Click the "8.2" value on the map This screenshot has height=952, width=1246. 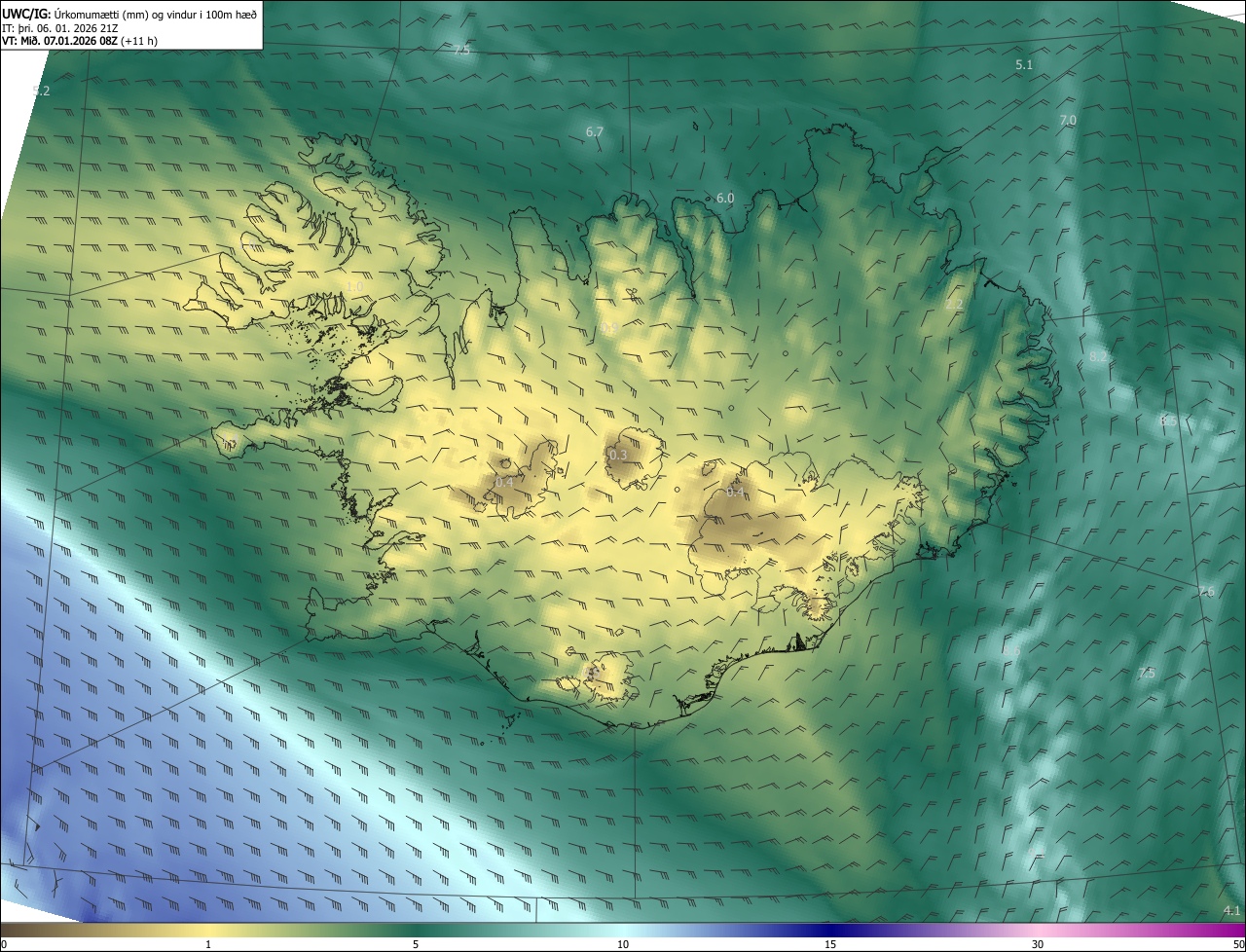click(1098, 356)
